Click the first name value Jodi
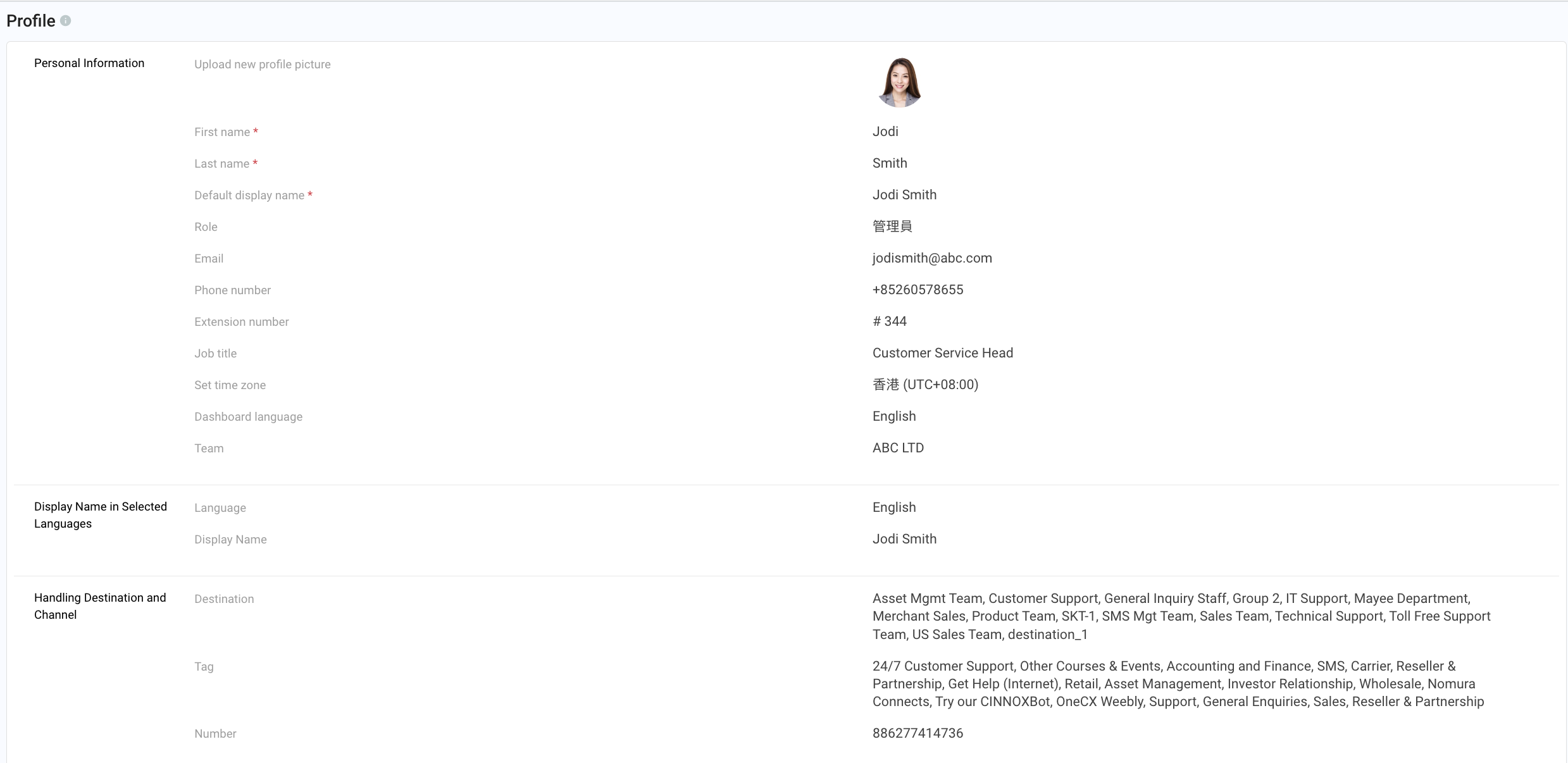 pyautogui.click(x=885, y=132)
